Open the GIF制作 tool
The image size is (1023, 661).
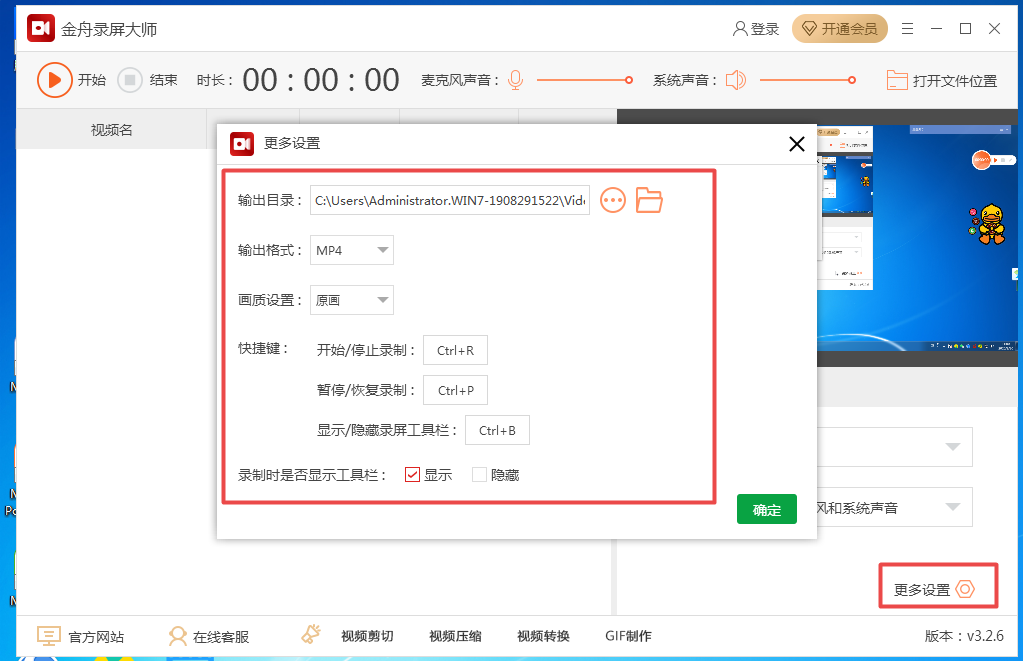pyautogui.click(x=628, y=636)
